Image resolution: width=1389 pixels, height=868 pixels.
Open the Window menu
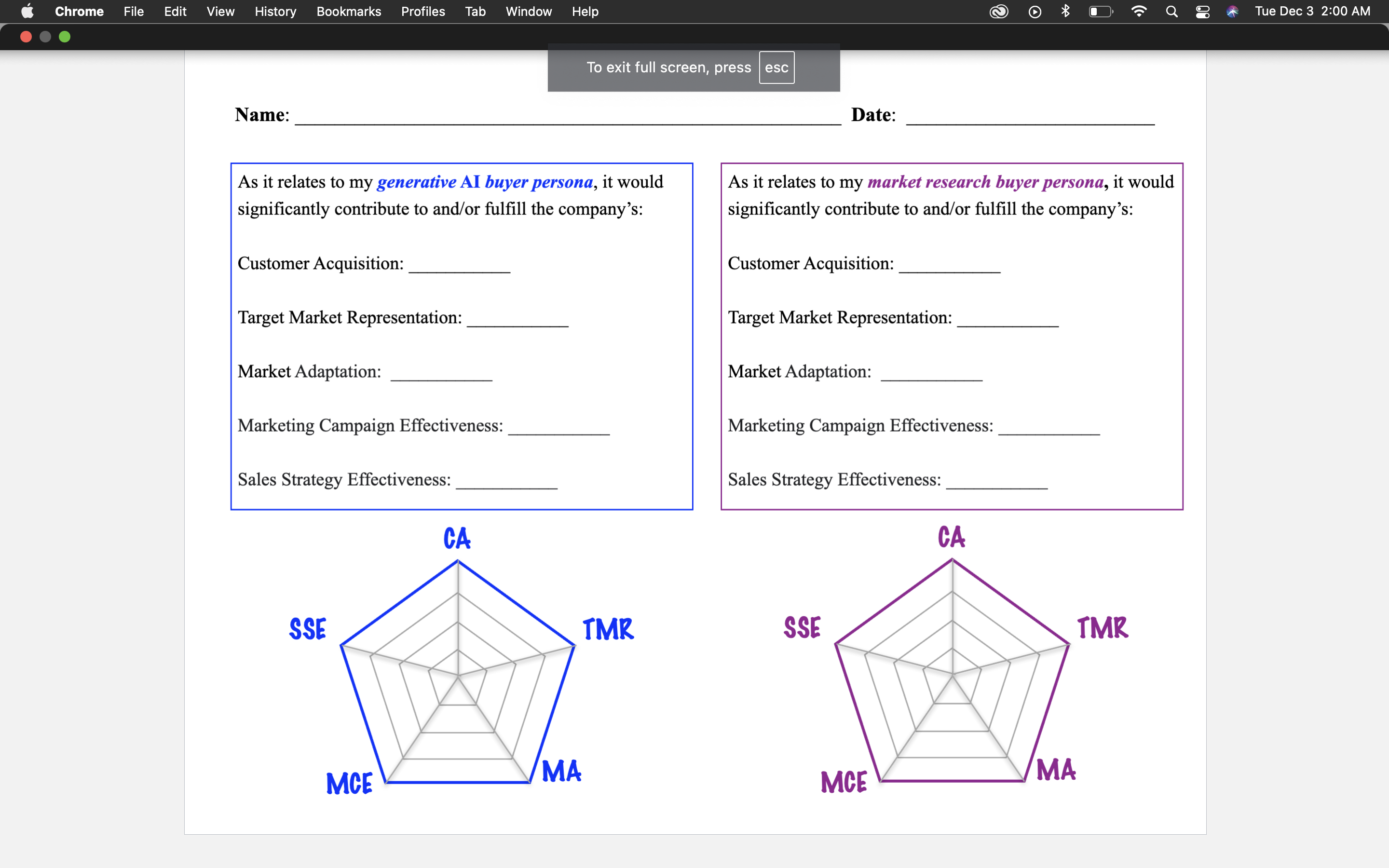[529, 12]
